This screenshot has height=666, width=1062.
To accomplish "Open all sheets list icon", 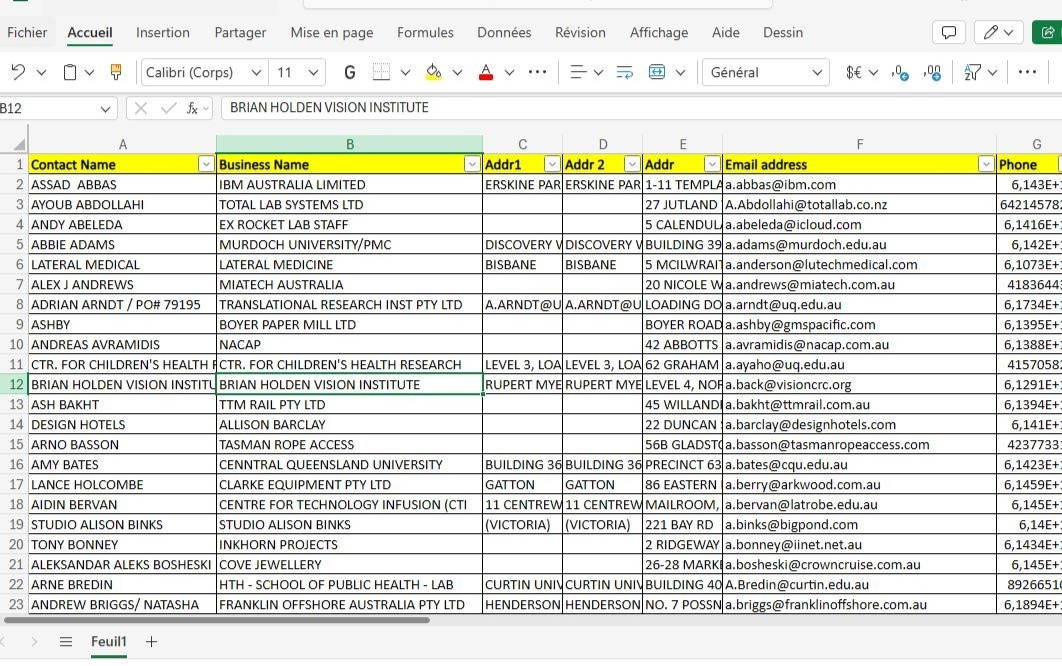I will point(66,642).
